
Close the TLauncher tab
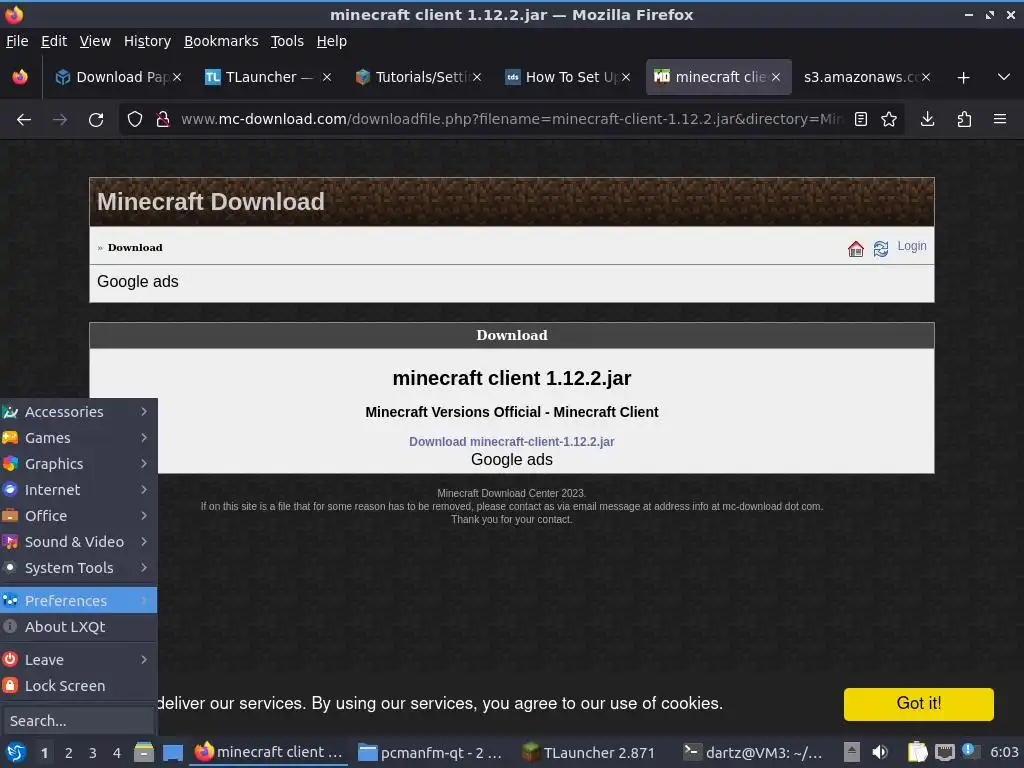pyautogui.click(x=327, y=77)
